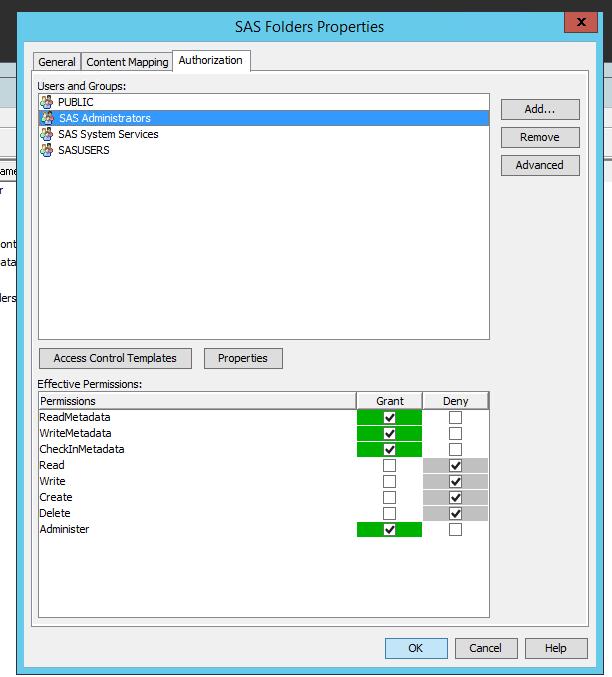This screenshot has width=612, height=677.
Task: Click the Delete permission label
Action: 55,513
